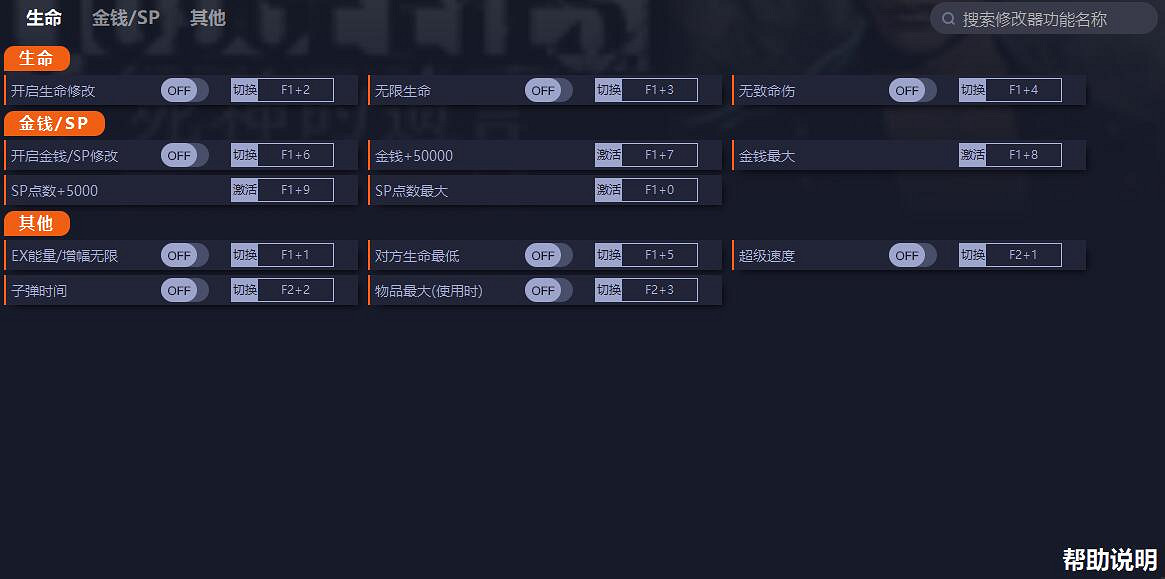The width and height of the screenshot is (1165, 579).
Task: Open the 其他 tab
Action: [207, 18]
